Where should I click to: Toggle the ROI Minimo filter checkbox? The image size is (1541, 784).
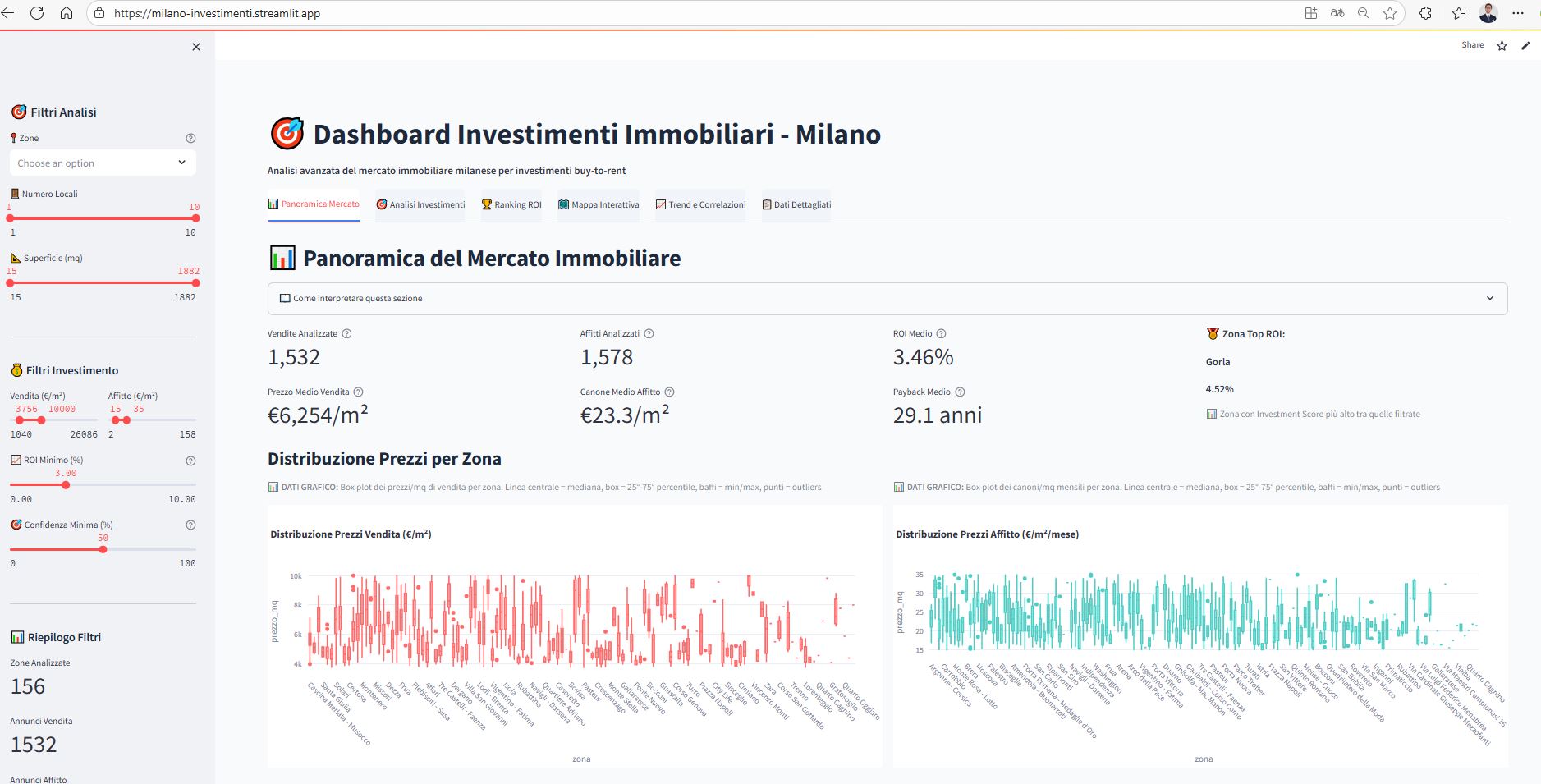15,460
